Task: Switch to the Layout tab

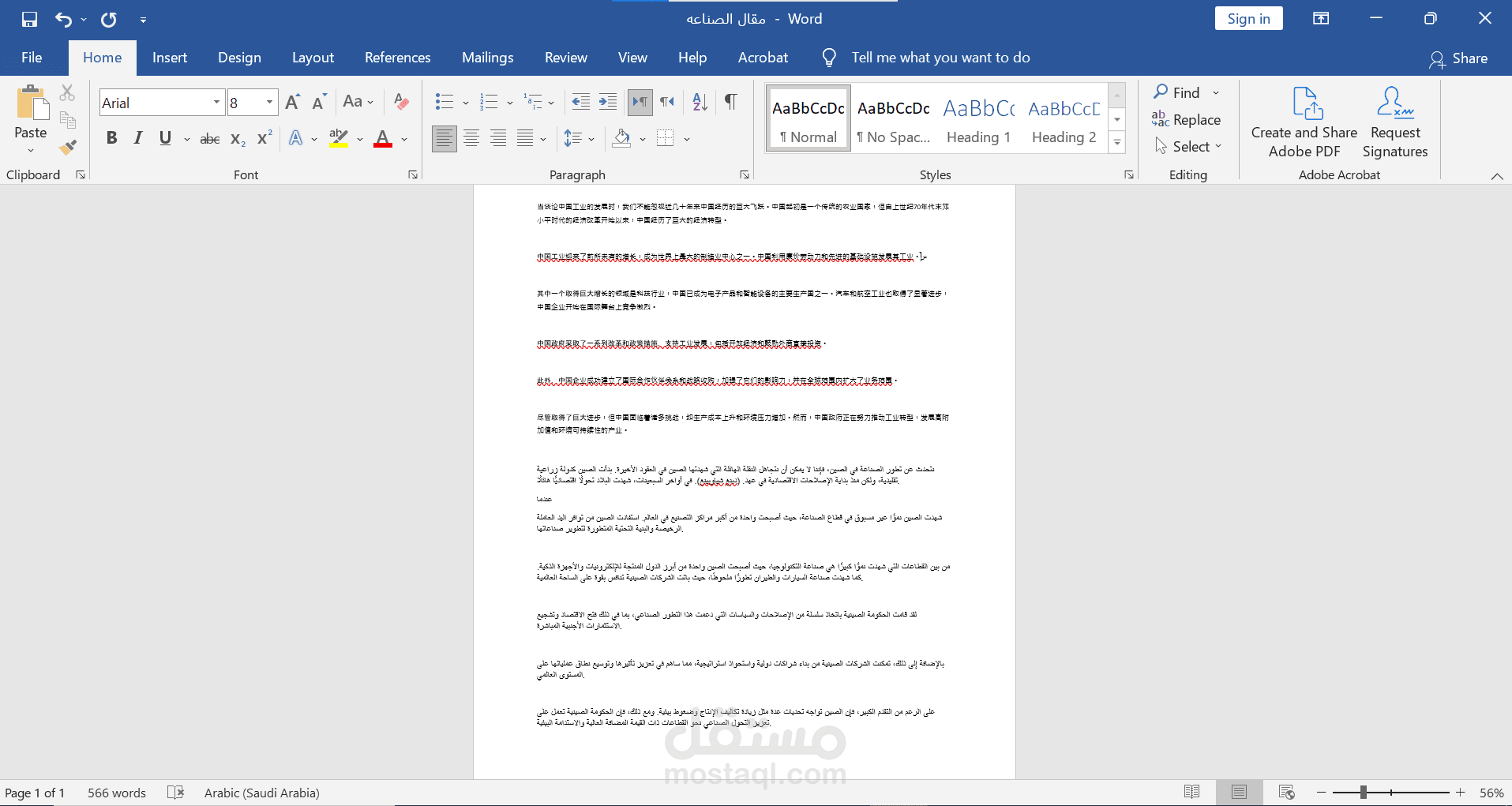Action: 313,58
